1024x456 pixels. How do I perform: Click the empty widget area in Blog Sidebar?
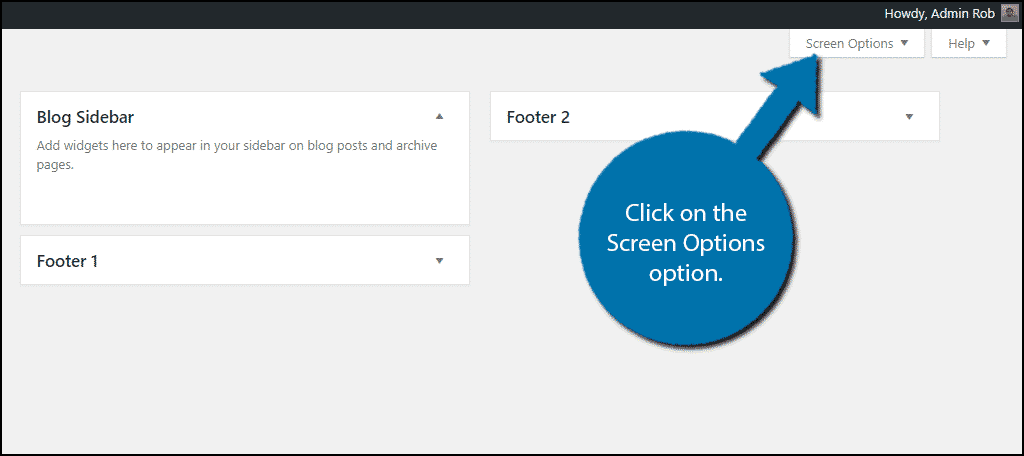click(x=245, y=198)
